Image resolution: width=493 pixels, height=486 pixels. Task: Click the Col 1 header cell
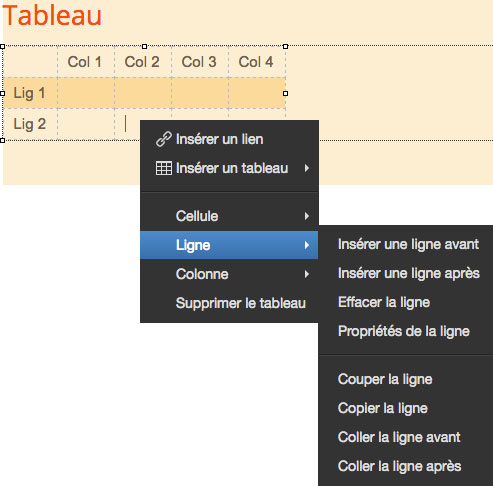click(86, 62)
